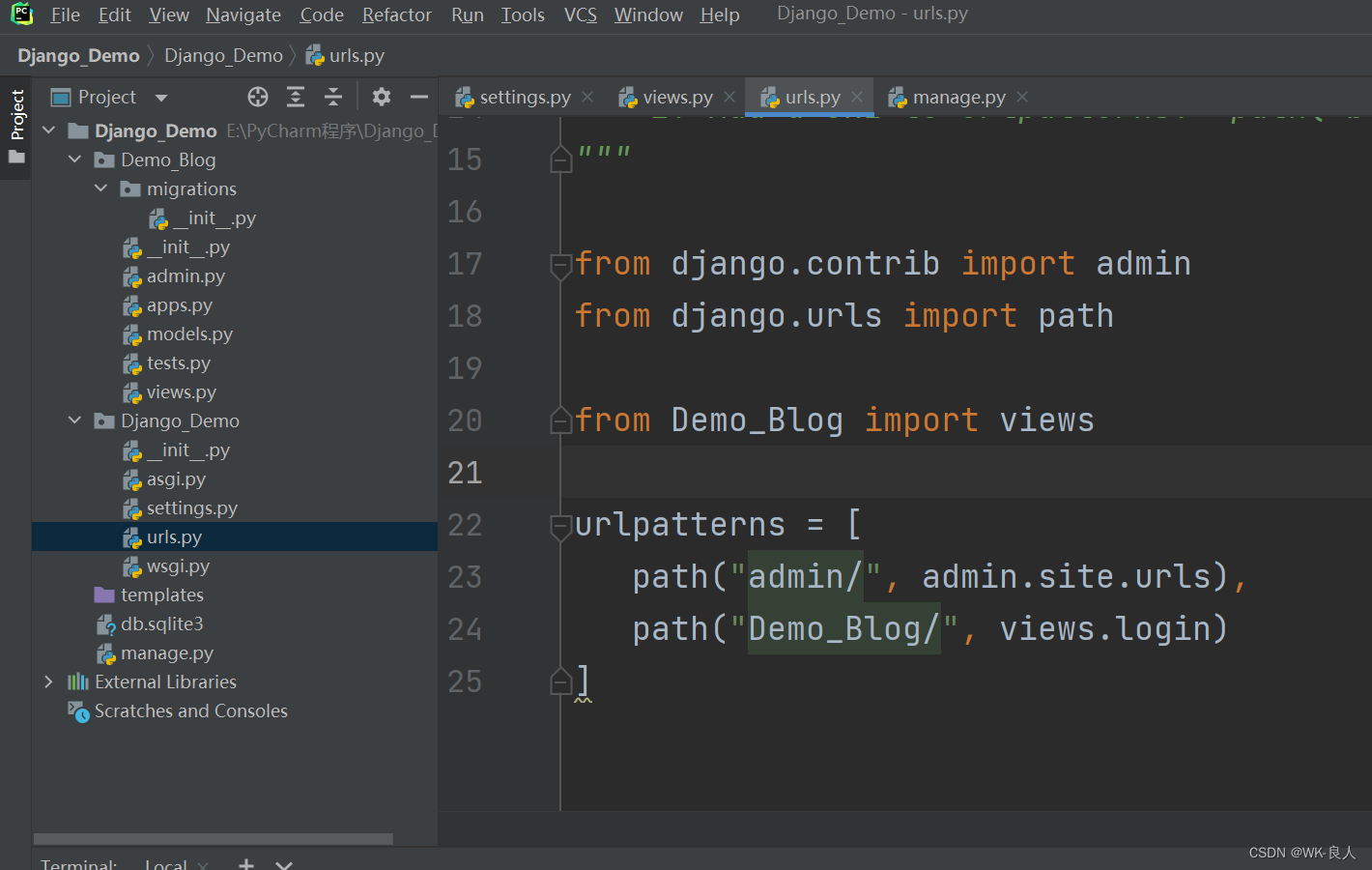Open terminal sessions dropdown arrow

click(284, 864)
